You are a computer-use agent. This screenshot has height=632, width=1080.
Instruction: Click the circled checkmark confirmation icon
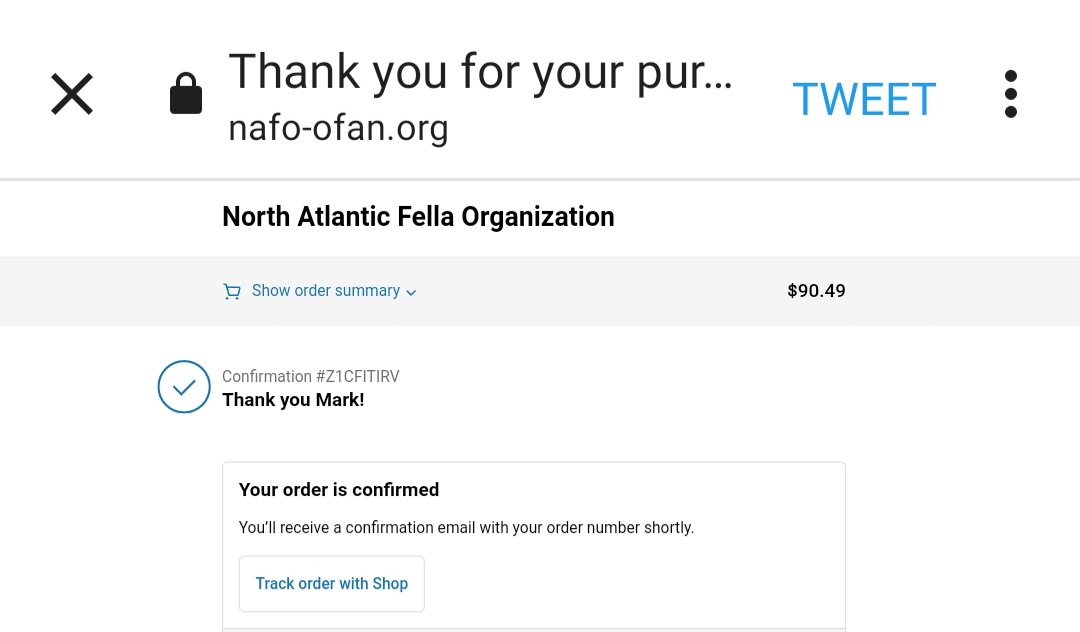184,387
